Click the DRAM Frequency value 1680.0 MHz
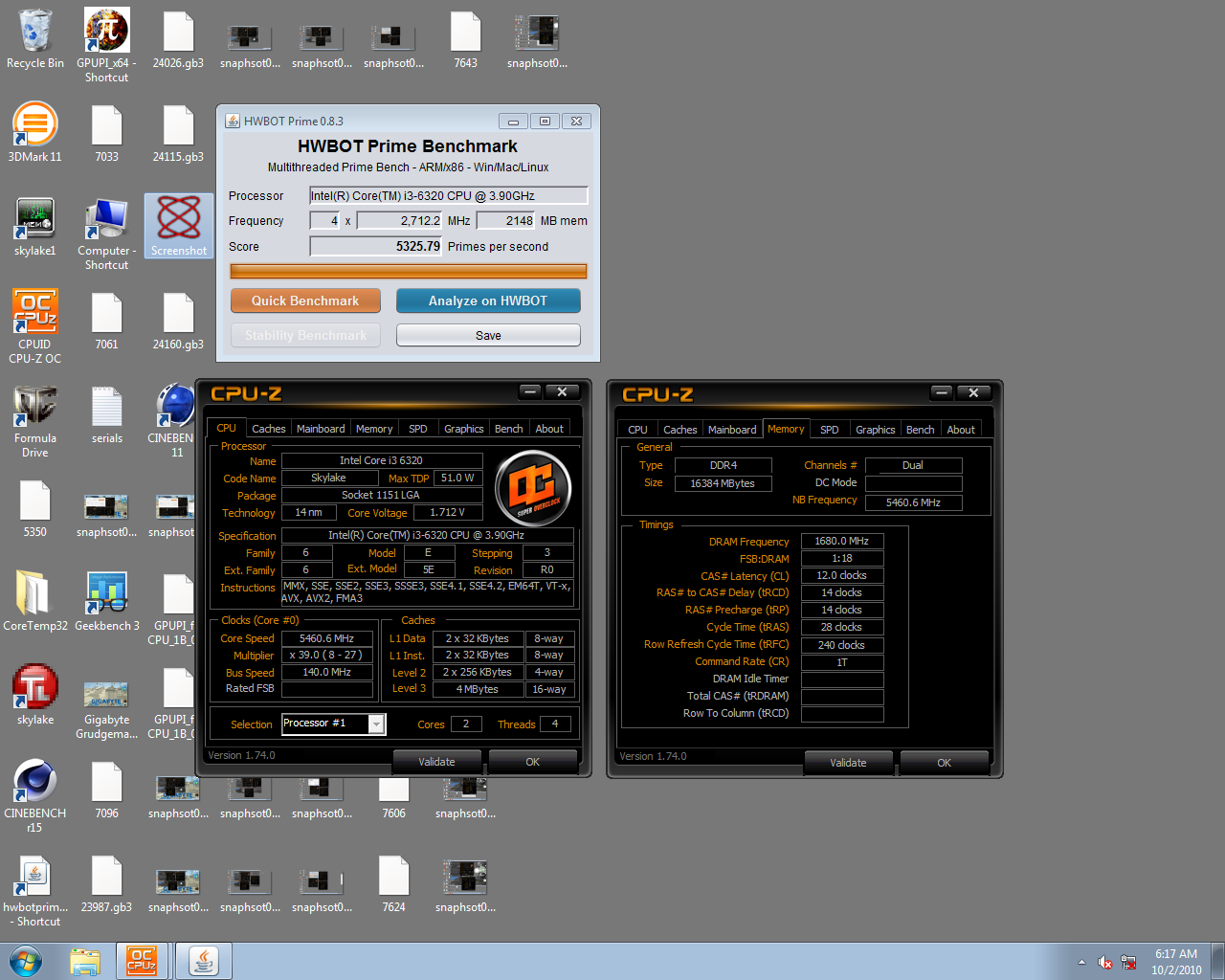 coord(842,541)
